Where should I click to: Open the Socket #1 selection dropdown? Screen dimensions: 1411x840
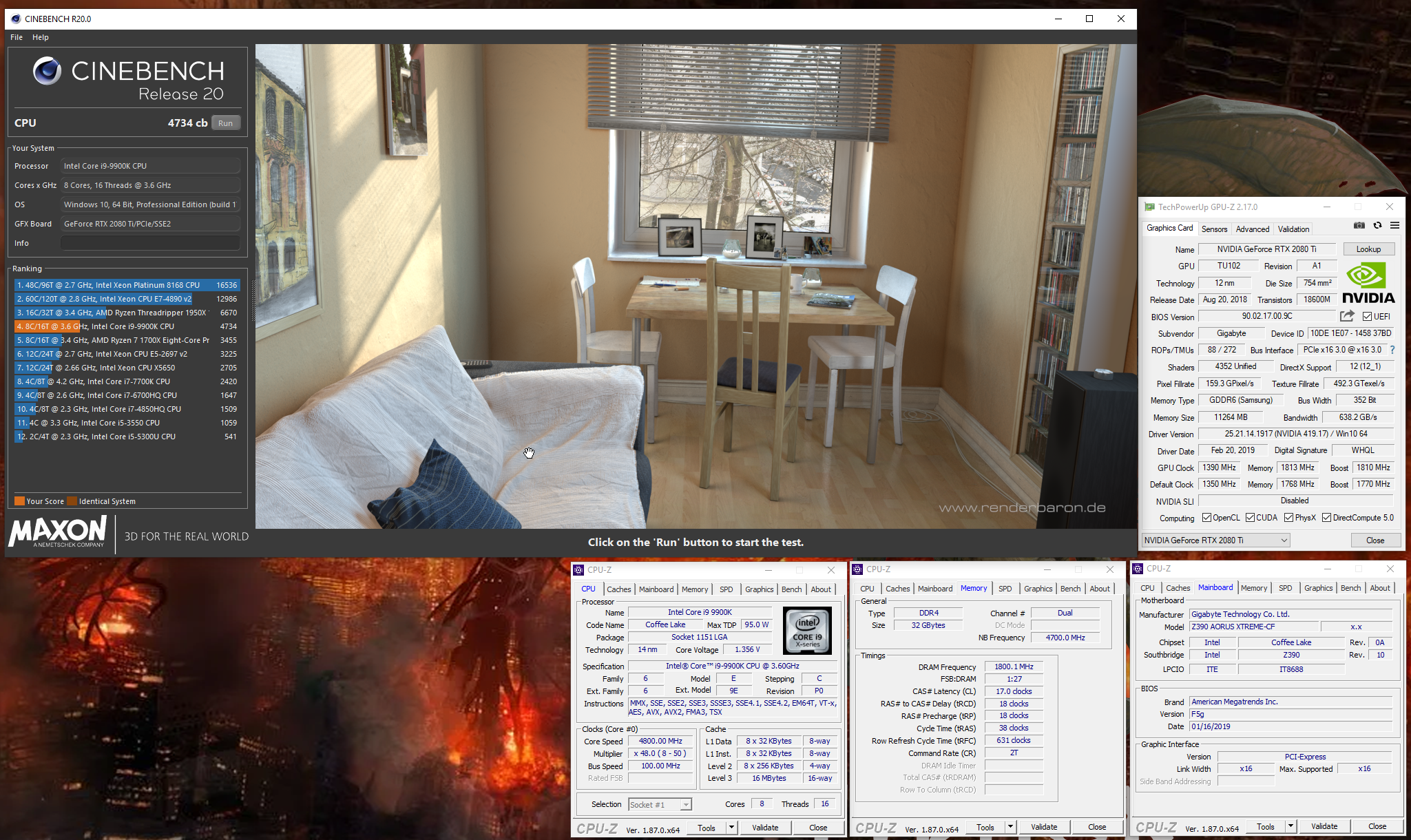(660, 804)
